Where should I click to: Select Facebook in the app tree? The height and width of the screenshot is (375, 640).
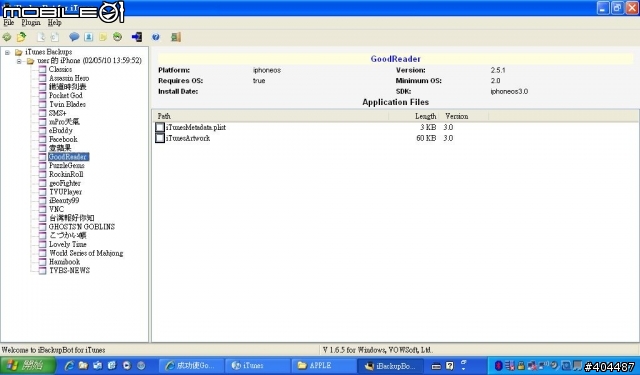click(63, 139)
